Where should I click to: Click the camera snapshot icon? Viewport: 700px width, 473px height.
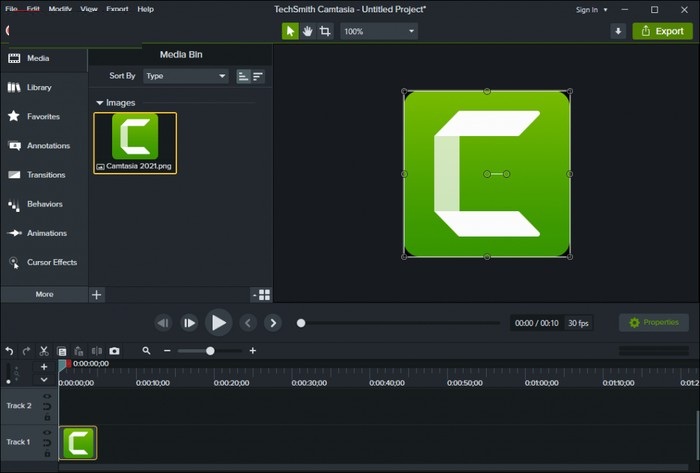(x=114, y=351)
